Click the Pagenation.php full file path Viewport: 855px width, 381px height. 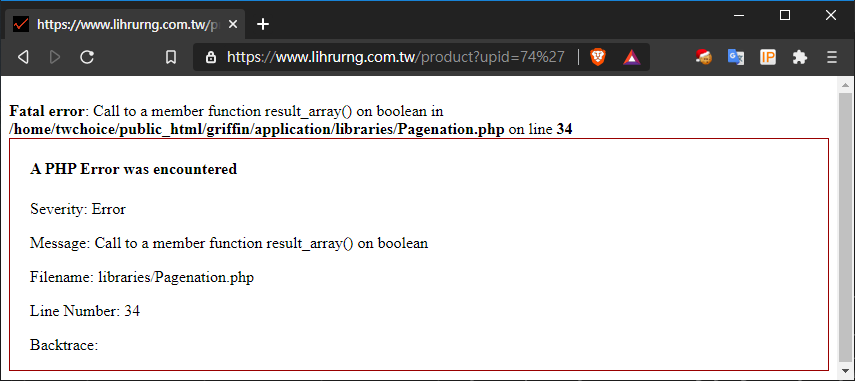coord(257,130)
